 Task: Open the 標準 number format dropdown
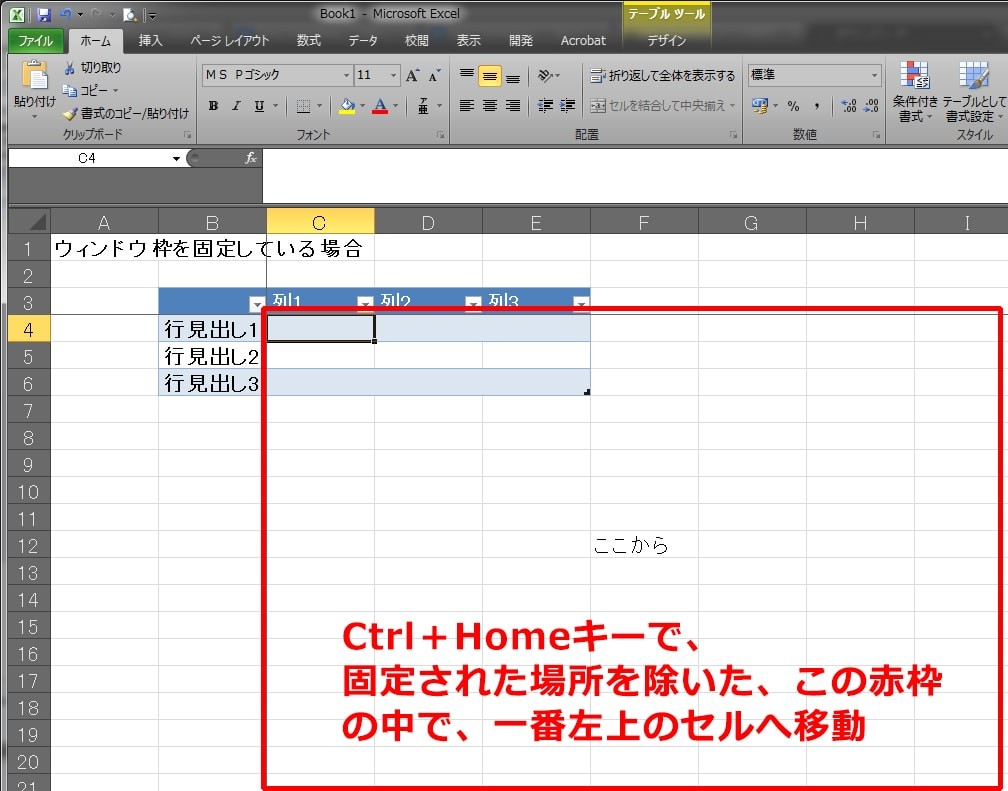coord(875,74)
